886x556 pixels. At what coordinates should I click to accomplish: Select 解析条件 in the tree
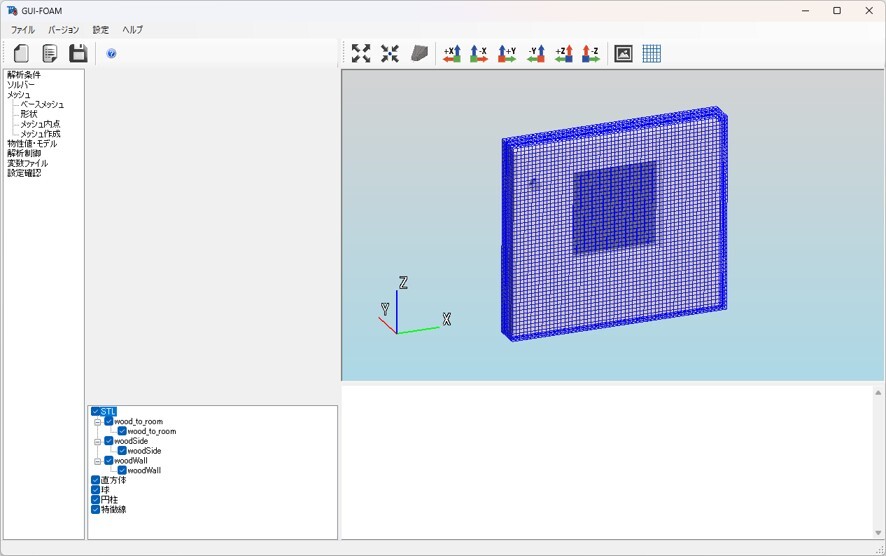(24, 75)
